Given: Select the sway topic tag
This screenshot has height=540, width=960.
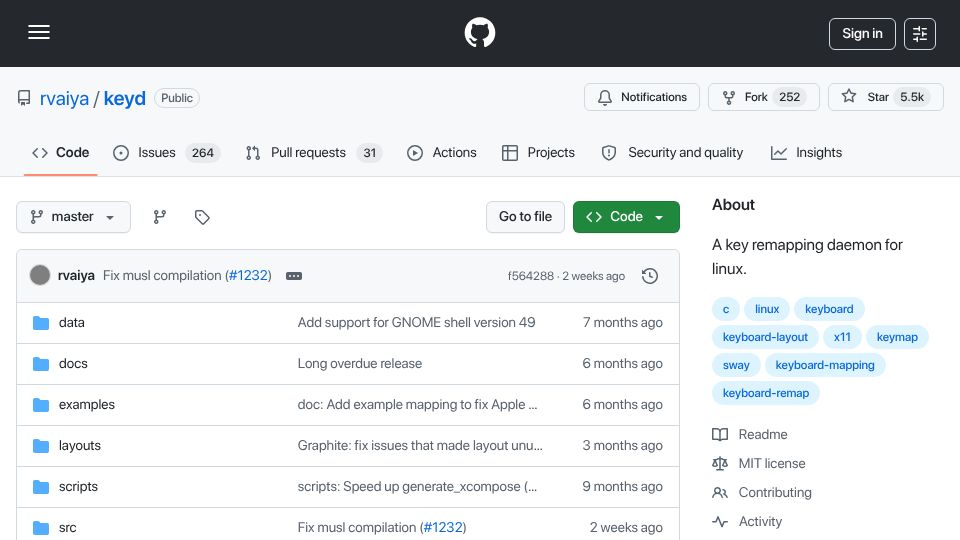Looking at the screenshot, I should coord(736,366).
